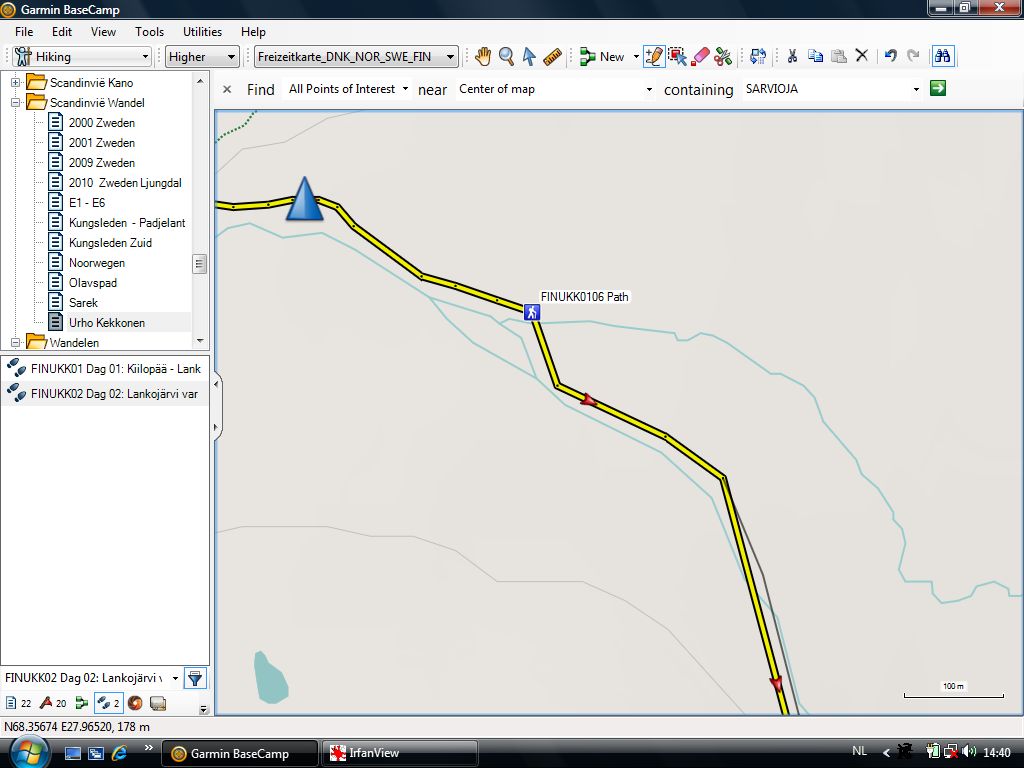Toggle the tracks filter showing 2
The height and width of the screenshot is (768, 1024).
pos(108,703)
